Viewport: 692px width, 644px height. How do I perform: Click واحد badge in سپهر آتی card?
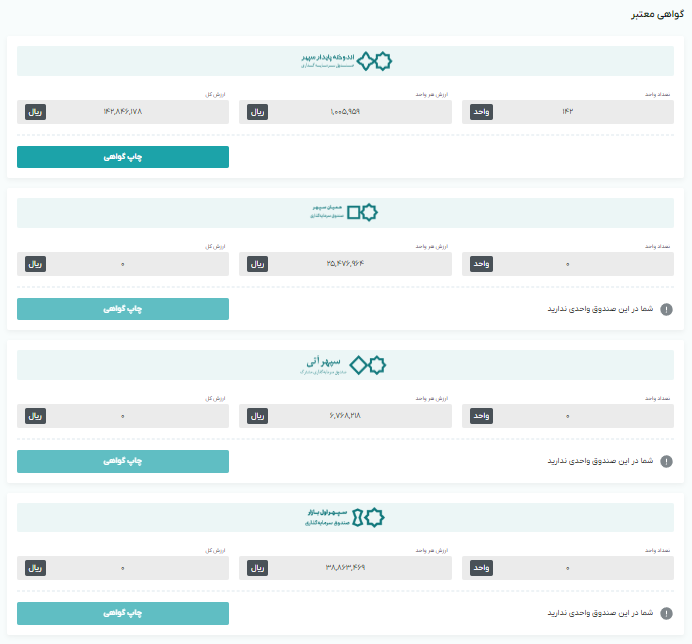[x=481, y=416]
